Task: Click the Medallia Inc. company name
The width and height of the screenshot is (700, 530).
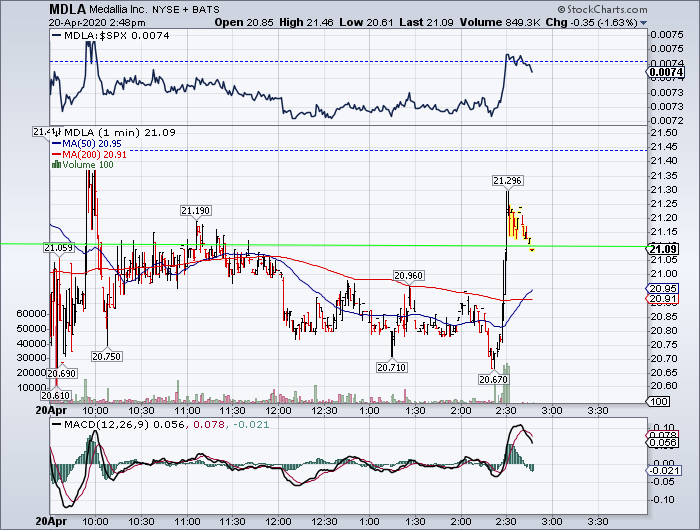Action: 117,9
